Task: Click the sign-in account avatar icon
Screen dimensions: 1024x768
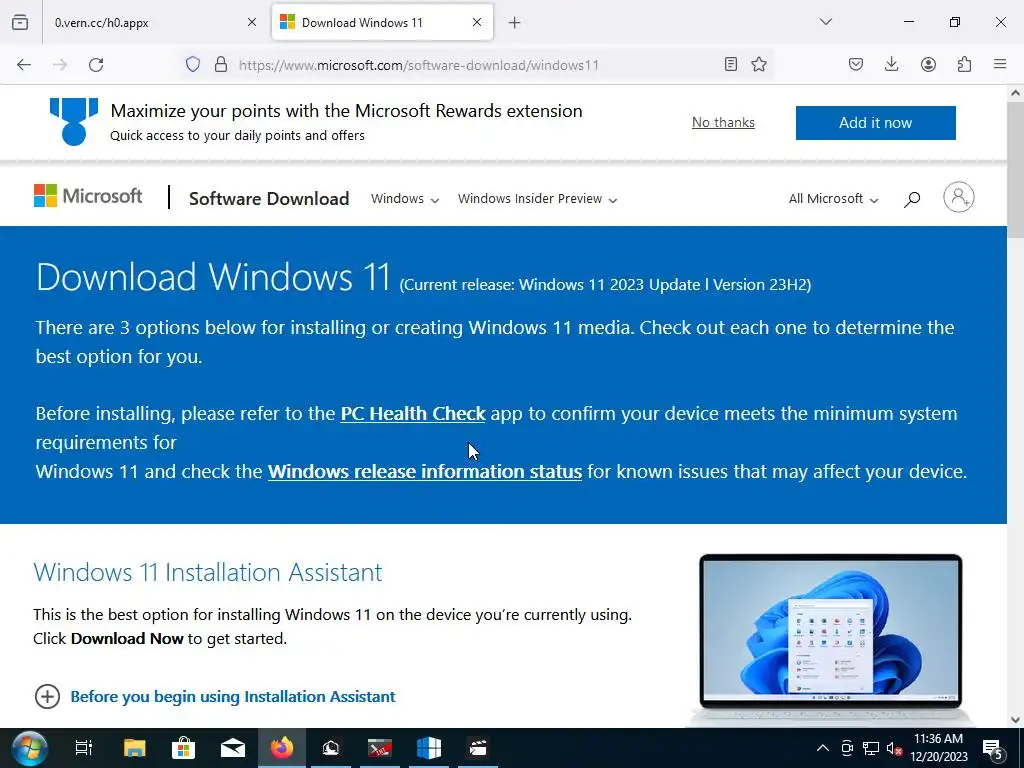Action: [959, 197]
